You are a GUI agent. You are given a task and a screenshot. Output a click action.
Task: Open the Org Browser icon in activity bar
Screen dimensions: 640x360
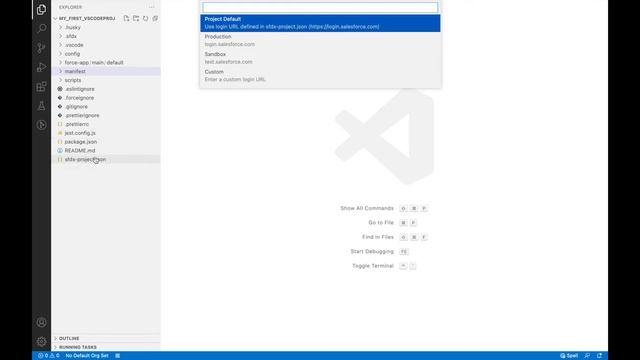(41, 125)
